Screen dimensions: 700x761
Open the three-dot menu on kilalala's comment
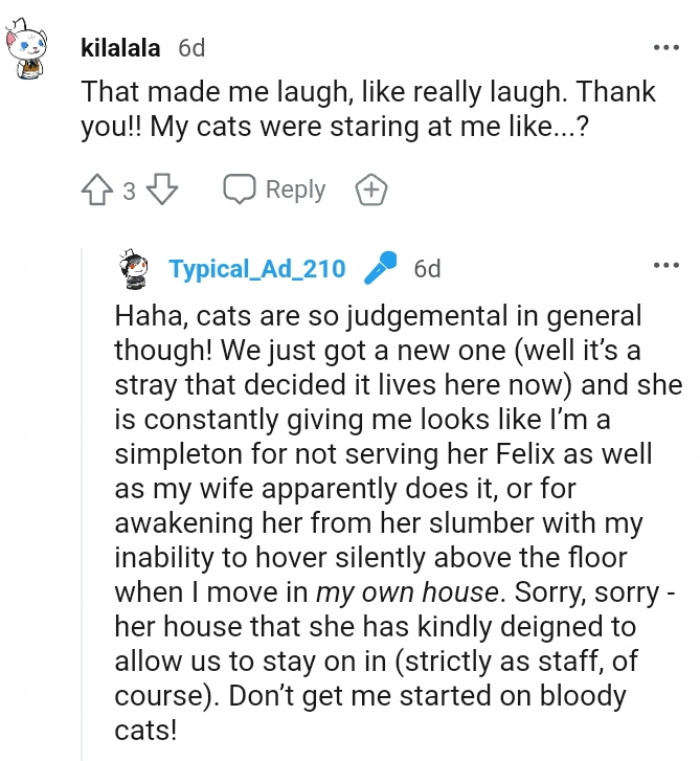tap(665, 47)
